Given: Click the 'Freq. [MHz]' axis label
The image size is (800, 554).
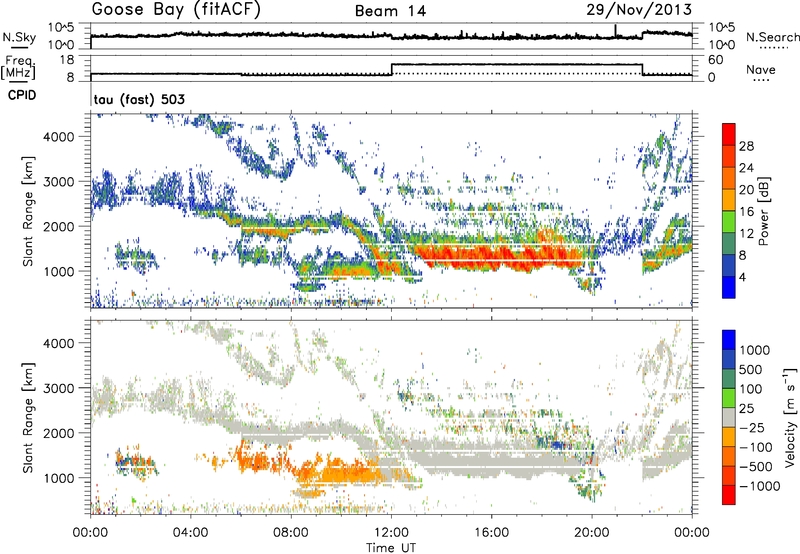Looking at the screenshot, I should [19, 68].
